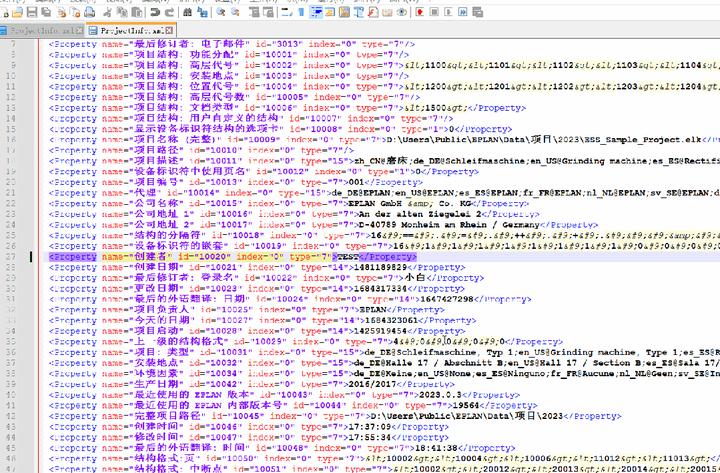Show the Function List panel
Image resolution: width=720 pixels, height=473 pixels.
pos(373,12)
